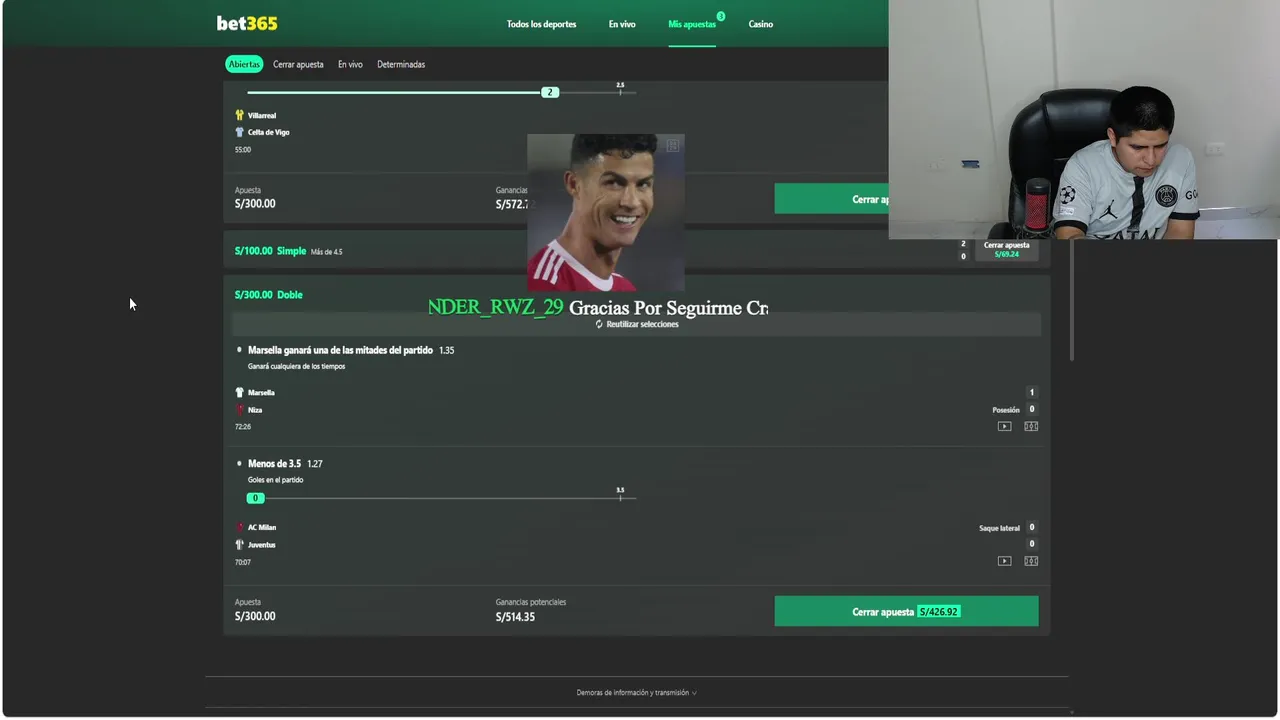
Task: Click 'Ganará cualquiera de los tiempos' text
Action: [296, 366]
